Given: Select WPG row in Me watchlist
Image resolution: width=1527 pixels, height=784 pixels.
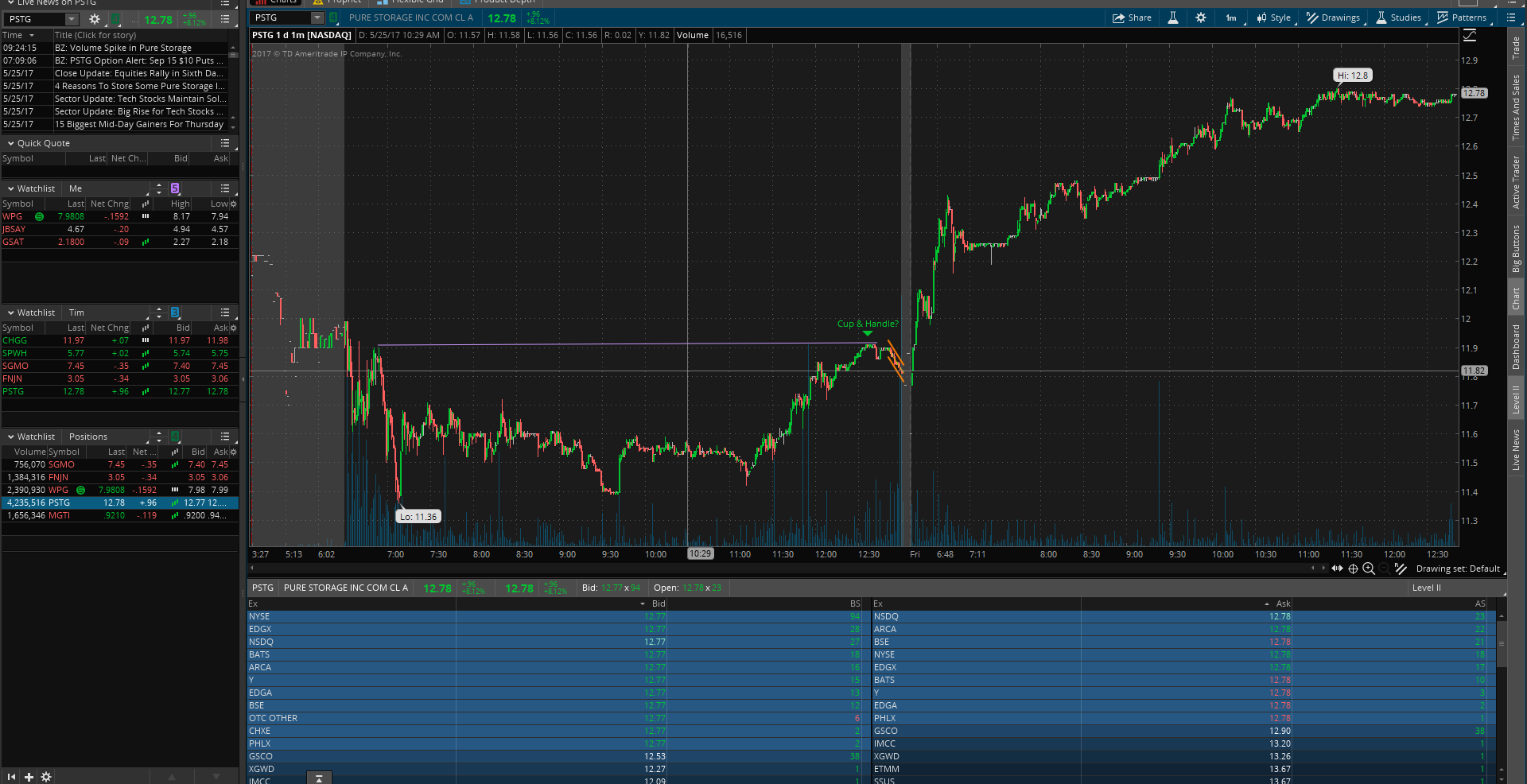Looking at the screenshot, I should (x=119, y=216).
